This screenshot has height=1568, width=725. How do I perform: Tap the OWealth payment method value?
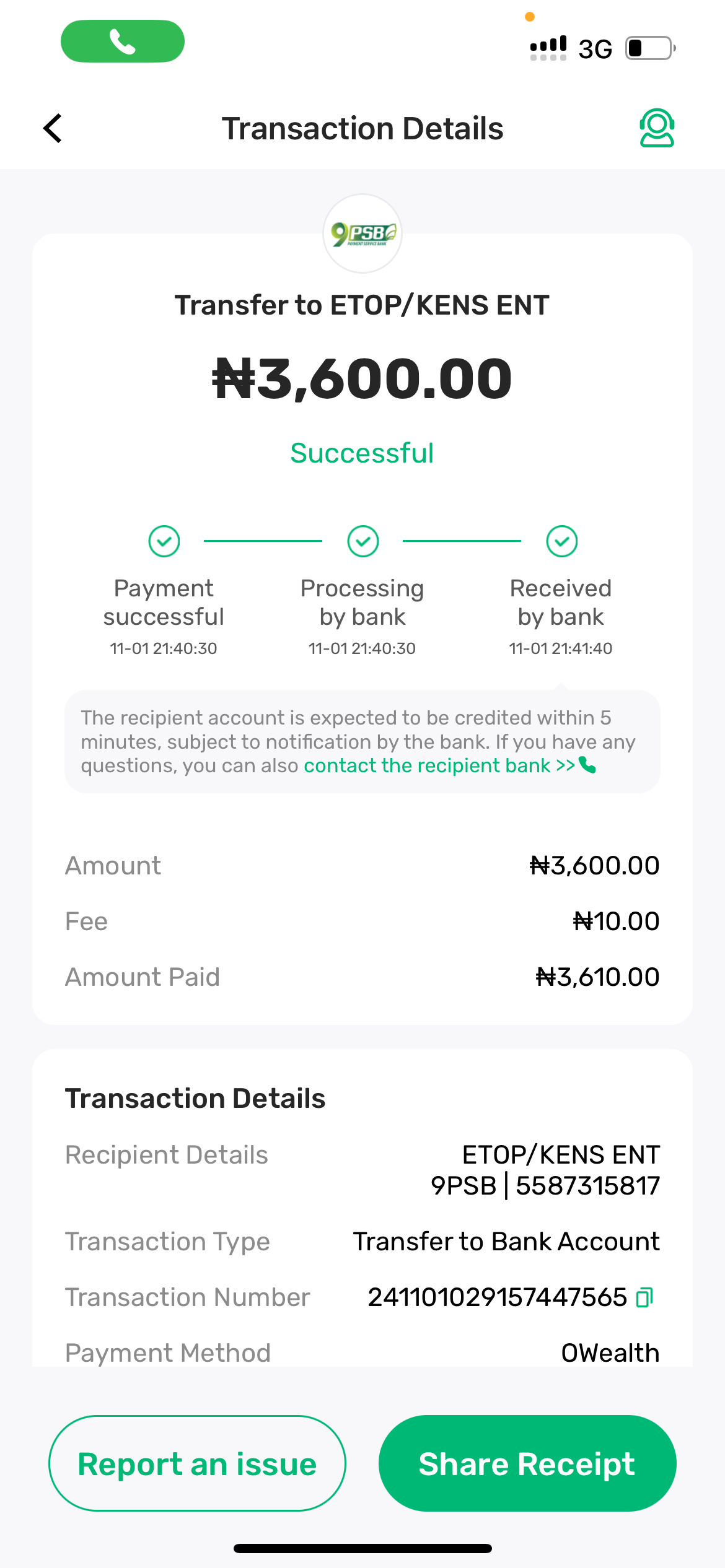click(610, 1352)
